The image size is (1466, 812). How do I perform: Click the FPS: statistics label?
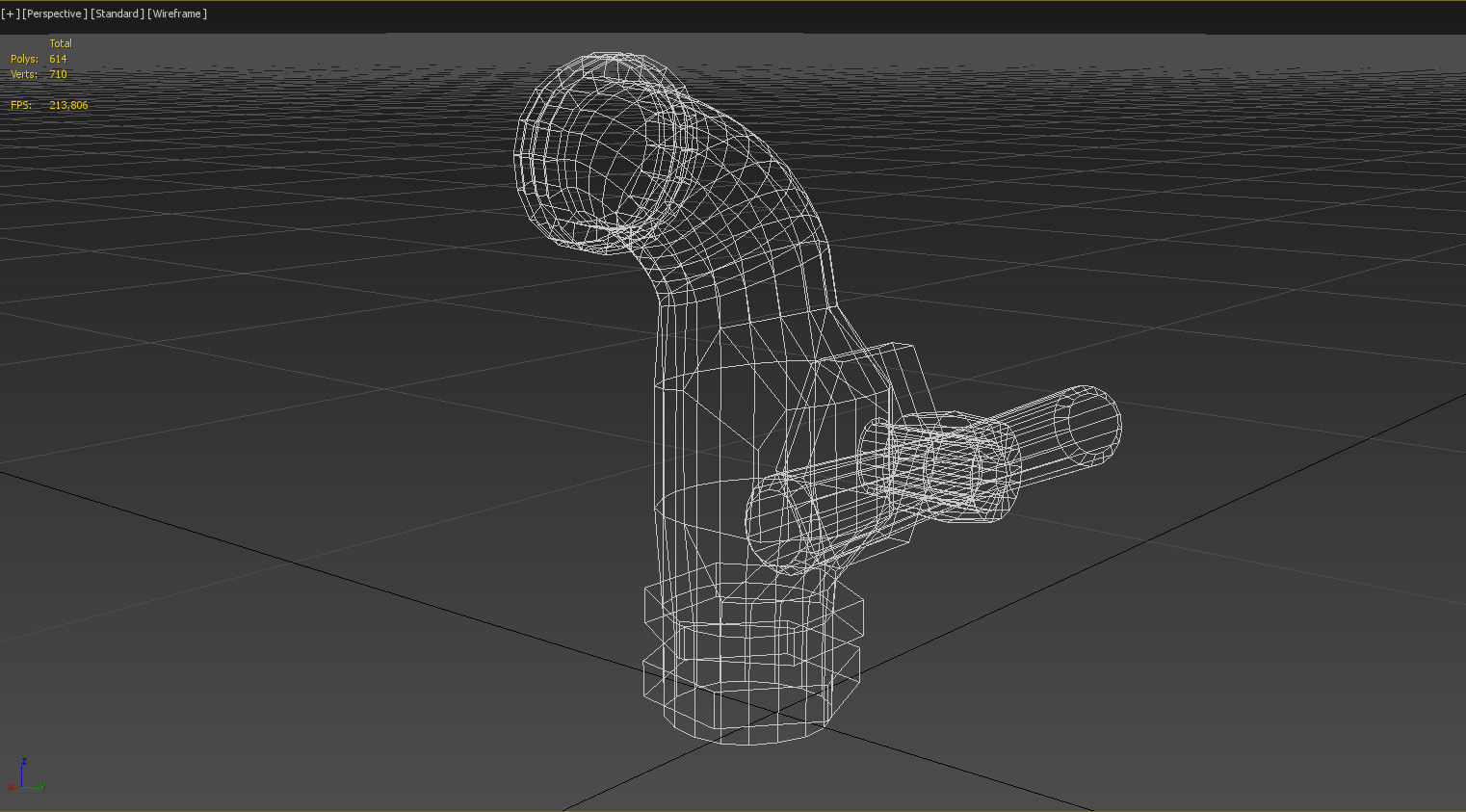20,105
